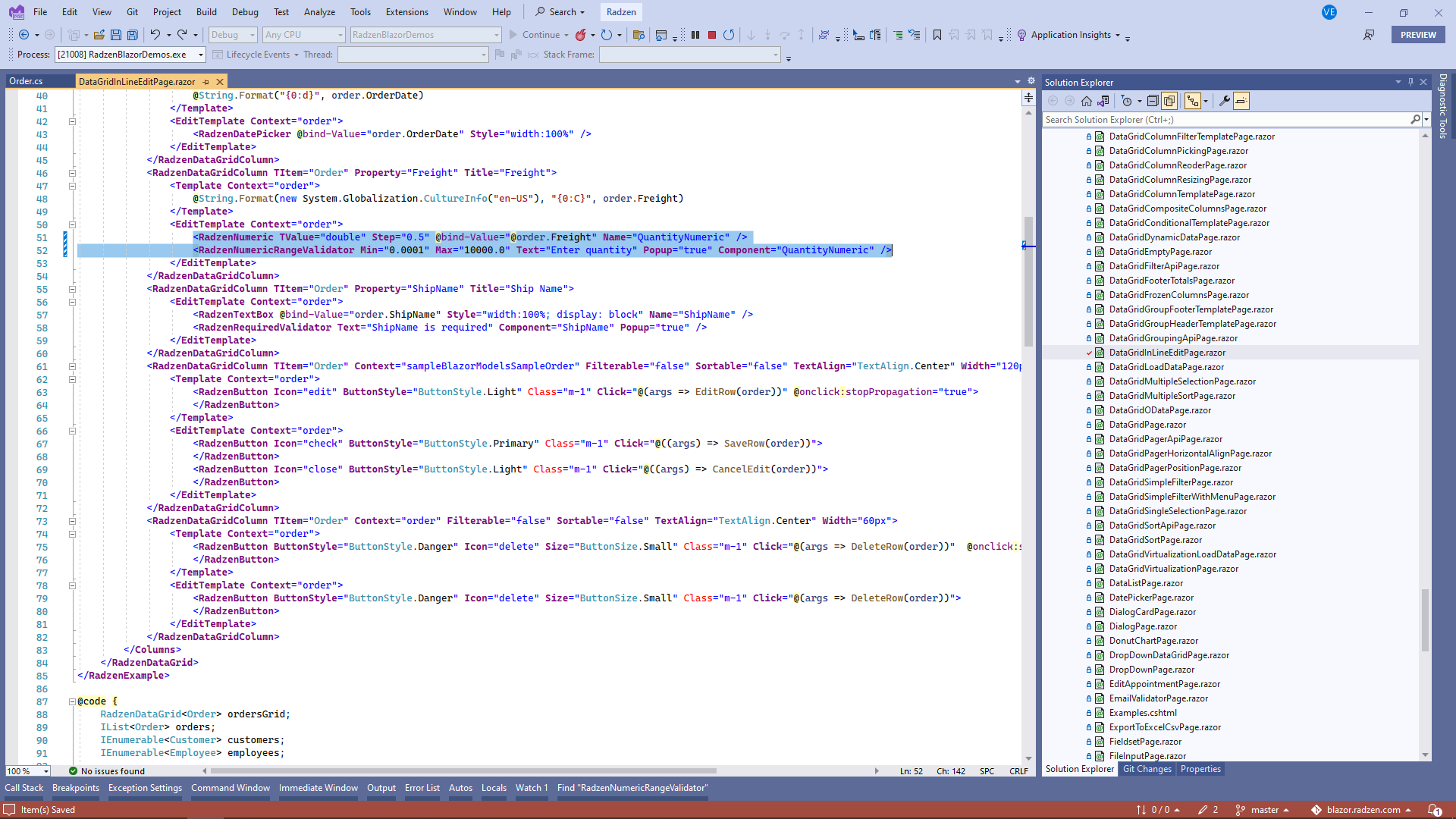Viewport: 1456px width, 819px height.
Task: Click the Find in Files folder icon
Action: pos(639,35)
